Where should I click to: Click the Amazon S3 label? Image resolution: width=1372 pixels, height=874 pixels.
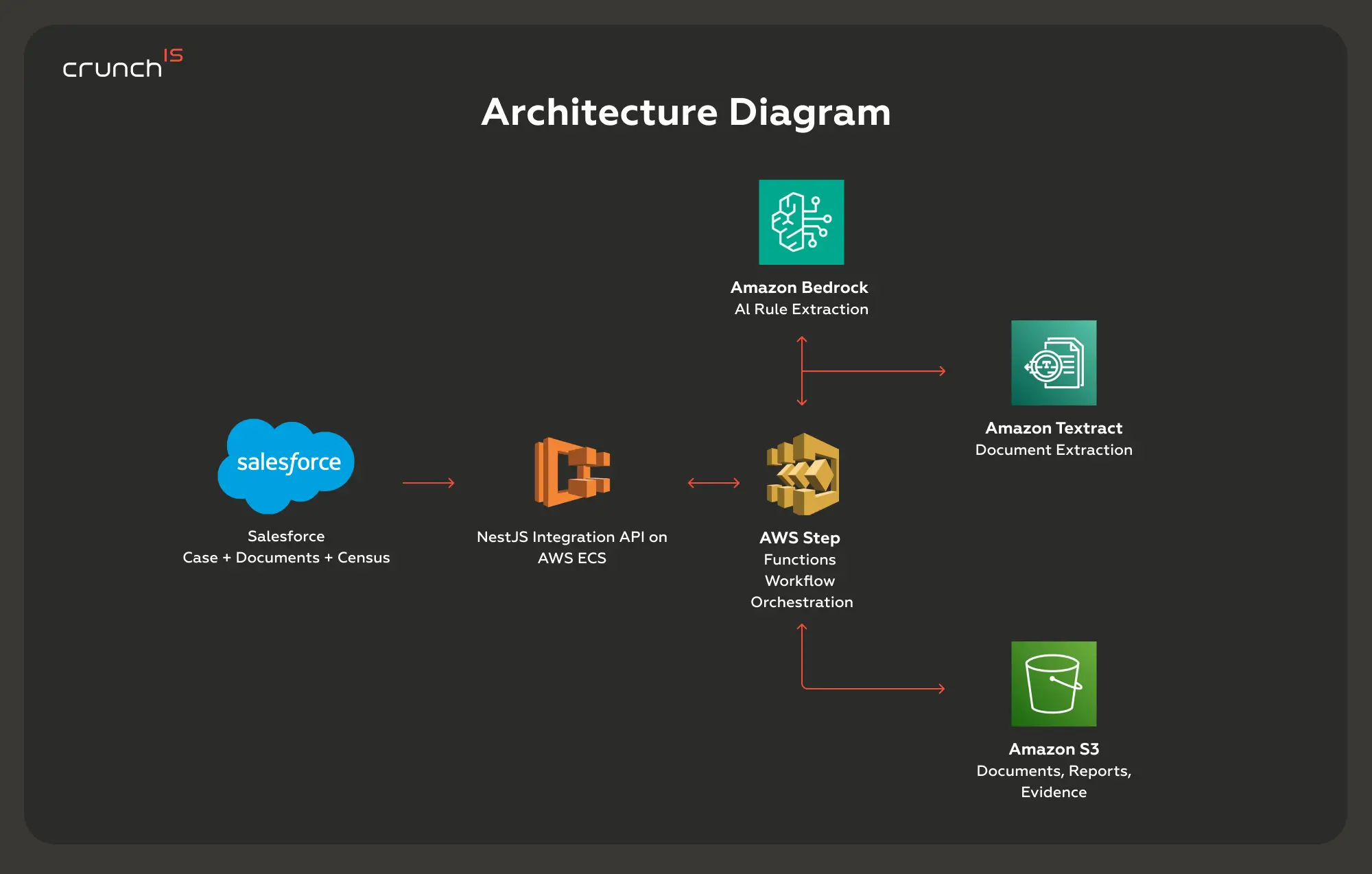(1054, 749)
